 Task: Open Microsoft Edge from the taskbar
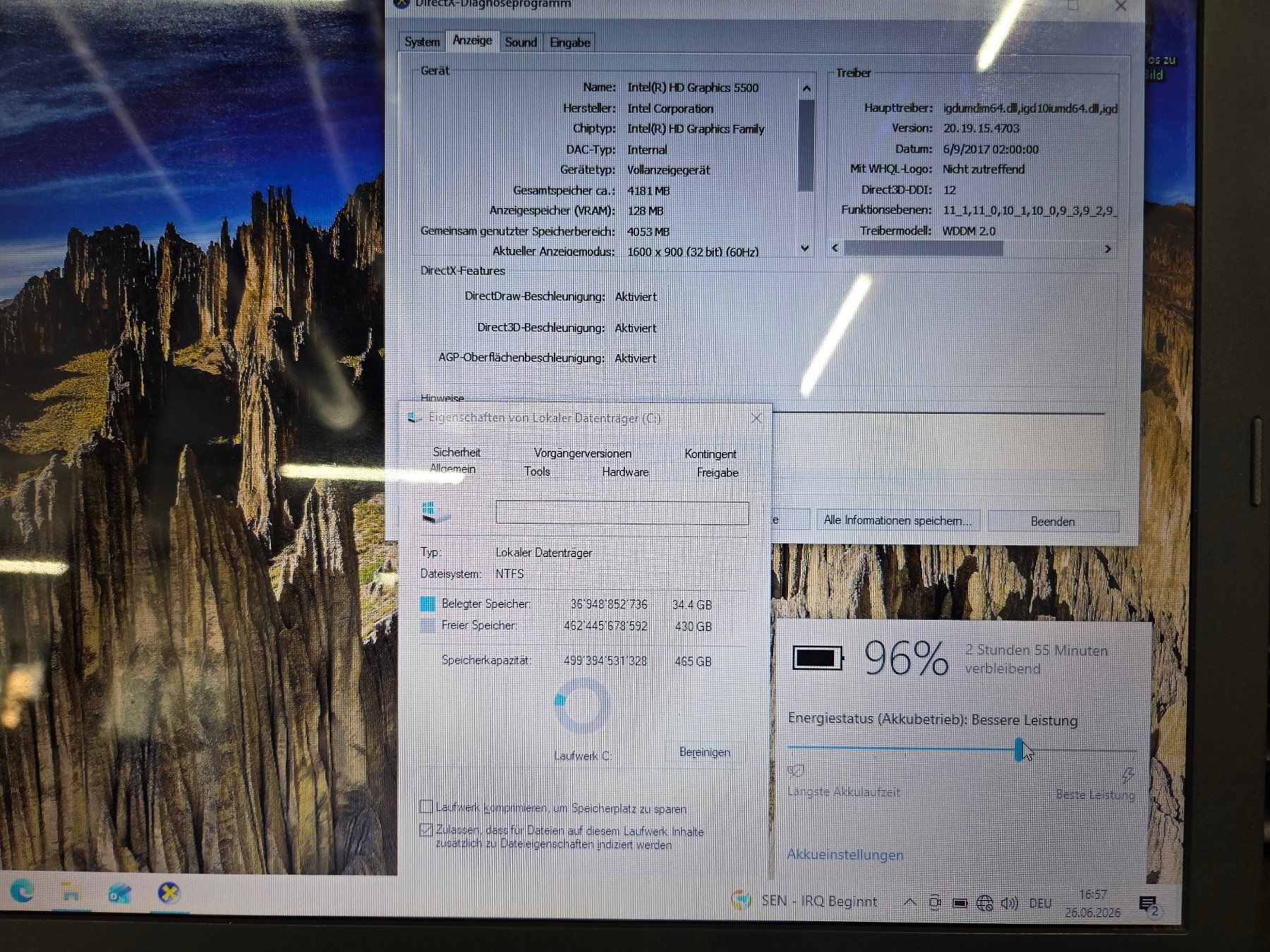pos(23,893)
